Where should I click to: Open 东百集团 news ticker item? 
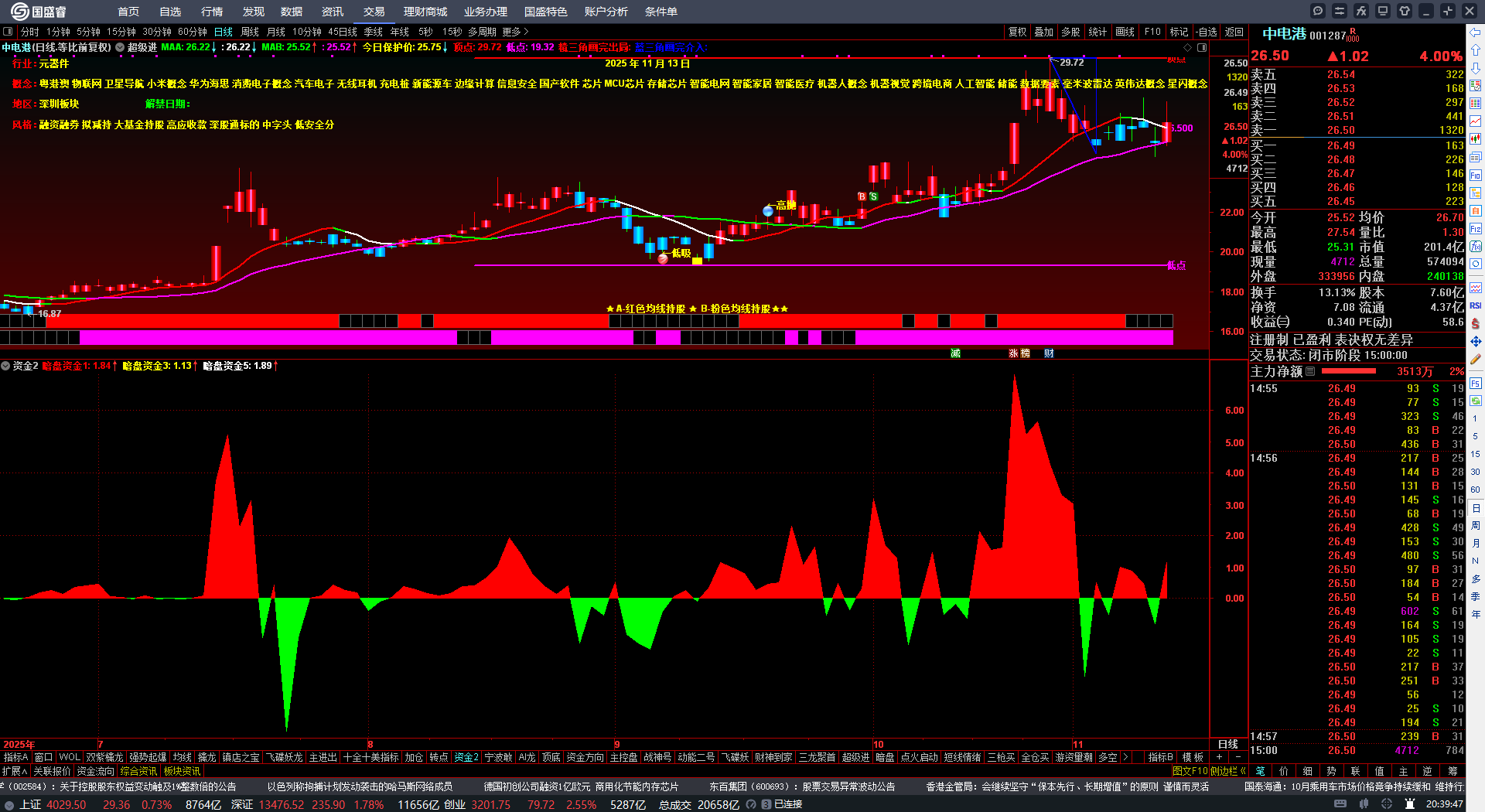(x=802, y=786)
